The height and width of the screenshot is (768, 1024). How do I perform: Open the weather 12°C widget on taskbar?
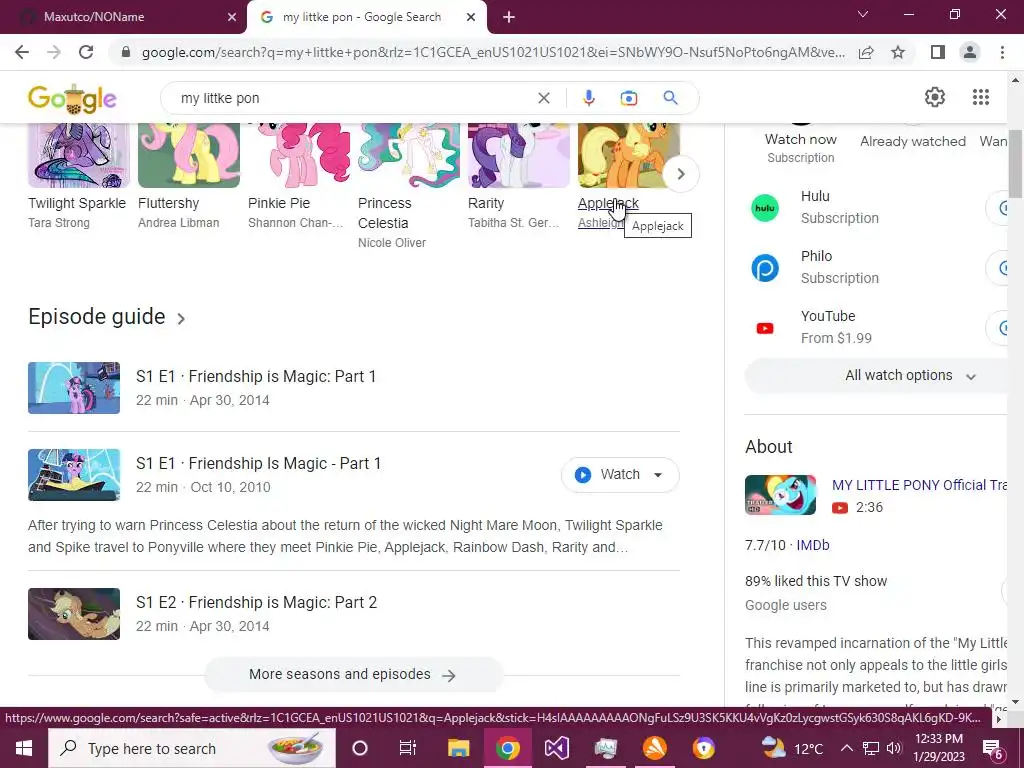792,748
